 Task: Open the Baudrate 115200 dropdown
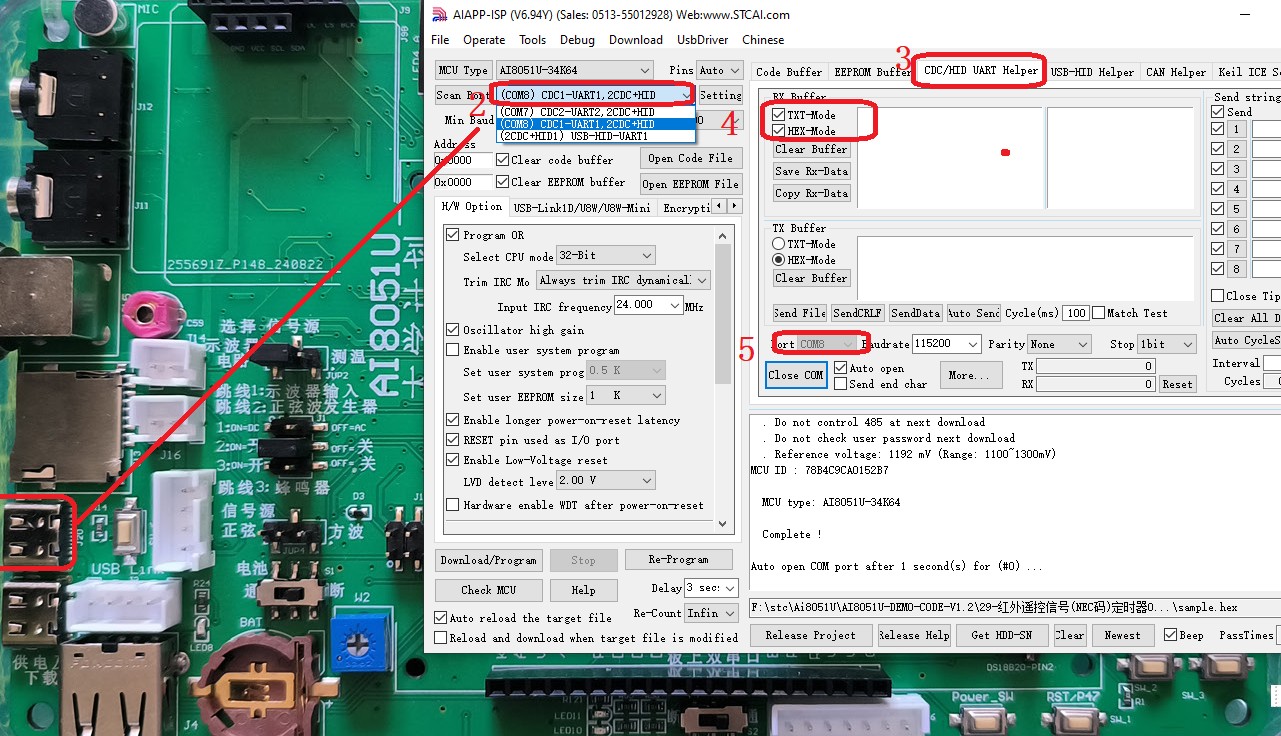pyautogui.click(x=973, y=344)
